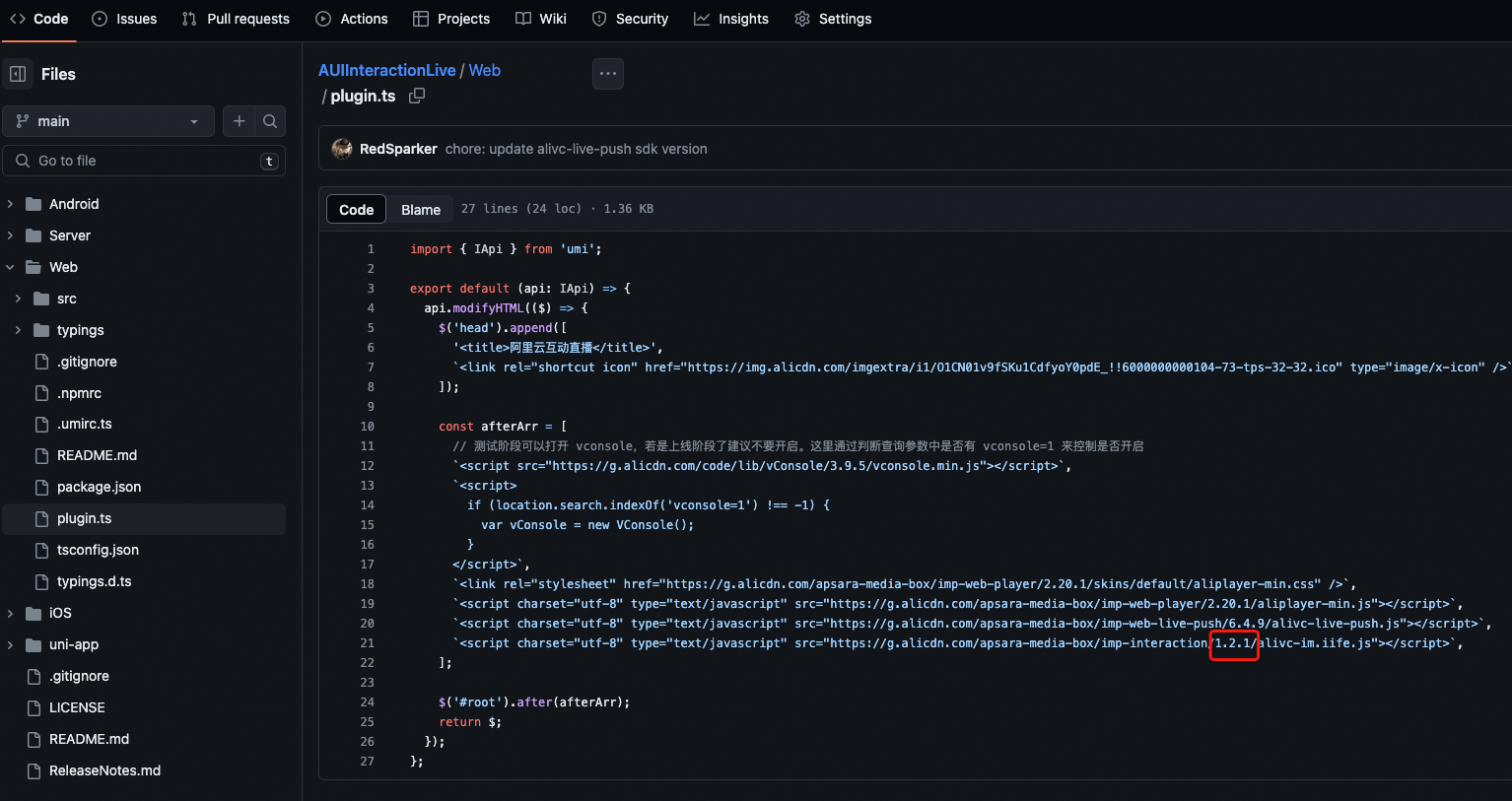Screen dimensions: 1512x801
Task: Go to Web breadcrumb link
Action: [x=484, y=71]
